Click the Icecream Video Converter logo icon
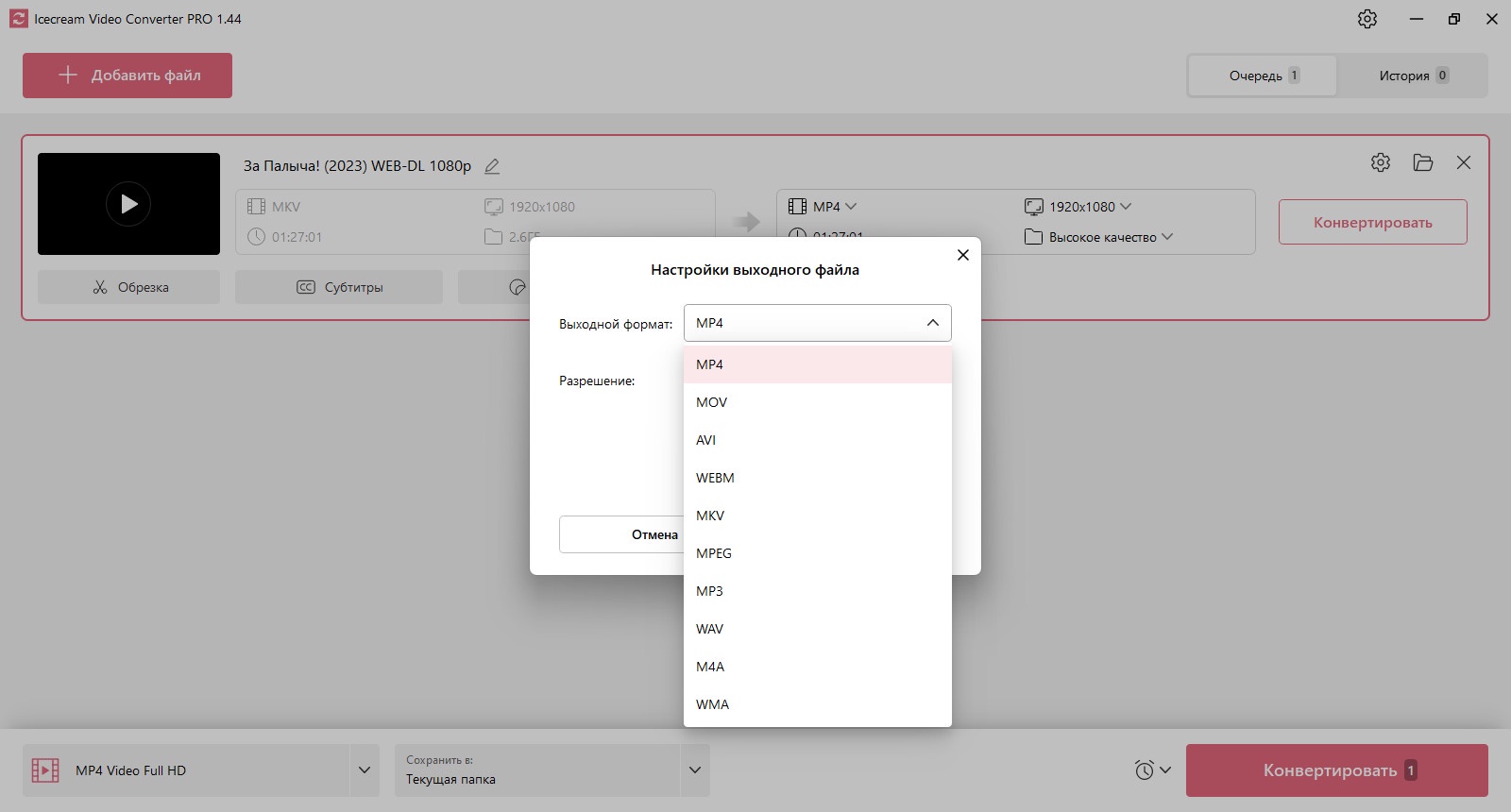 pos(19,19)
